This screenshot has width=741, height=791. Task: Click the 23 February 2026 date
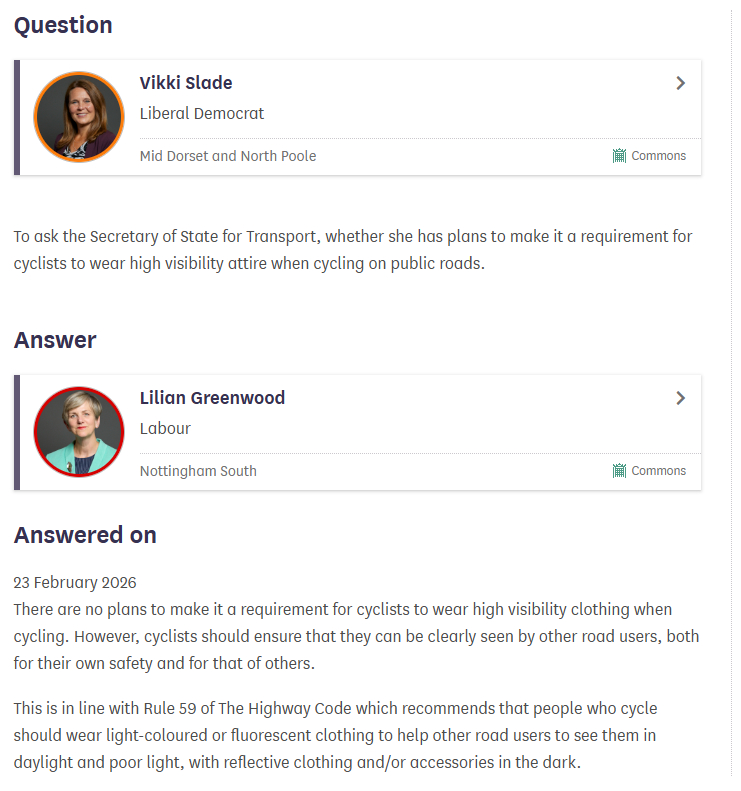pyautogui.click(x=75, y=582)
